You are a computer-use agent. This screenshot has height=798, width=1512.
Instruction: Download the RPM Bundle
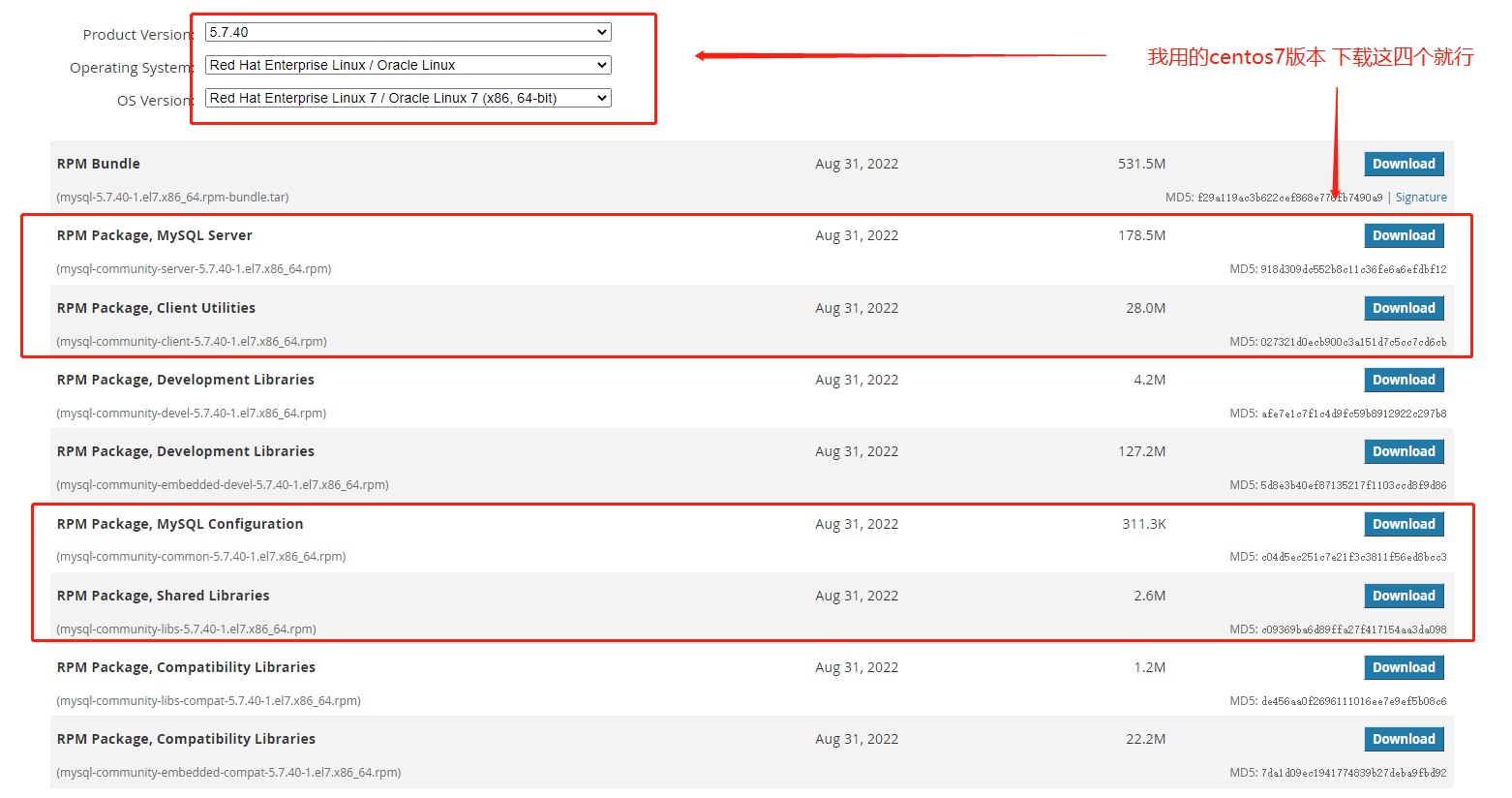click(1404, 164)
